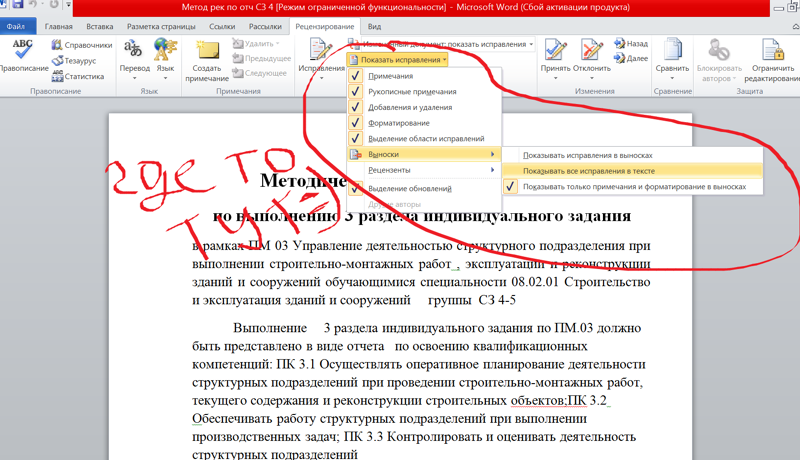Select the Рецензирование tab
This screenshot has height=460, width=800.
coord(324,27)
